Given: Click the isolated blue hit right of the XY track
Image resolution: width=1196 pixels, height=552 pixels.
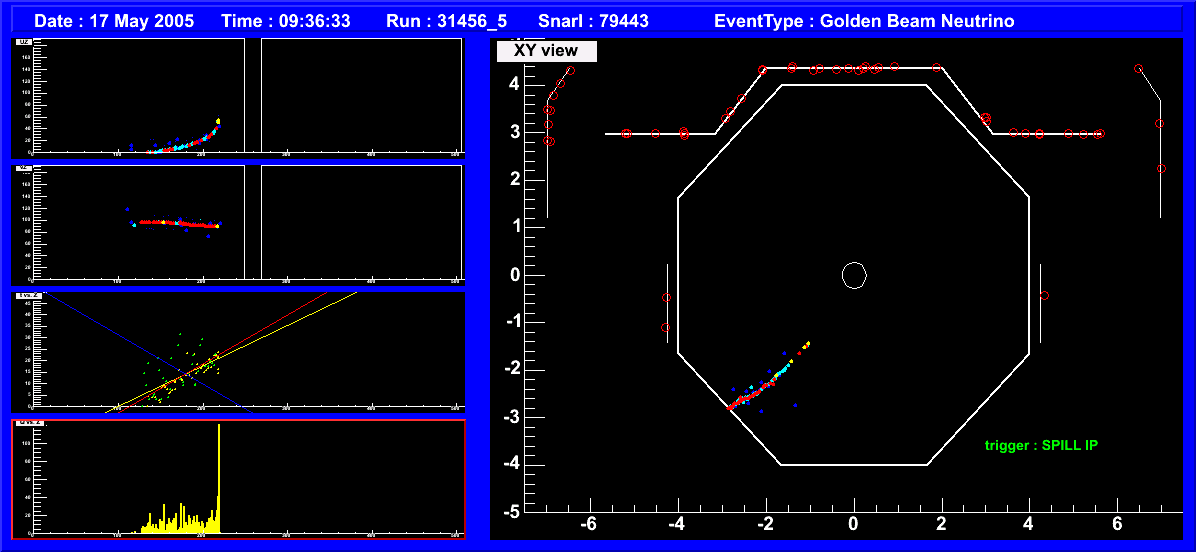Looking at the screenshot, I should coord(796,405).
